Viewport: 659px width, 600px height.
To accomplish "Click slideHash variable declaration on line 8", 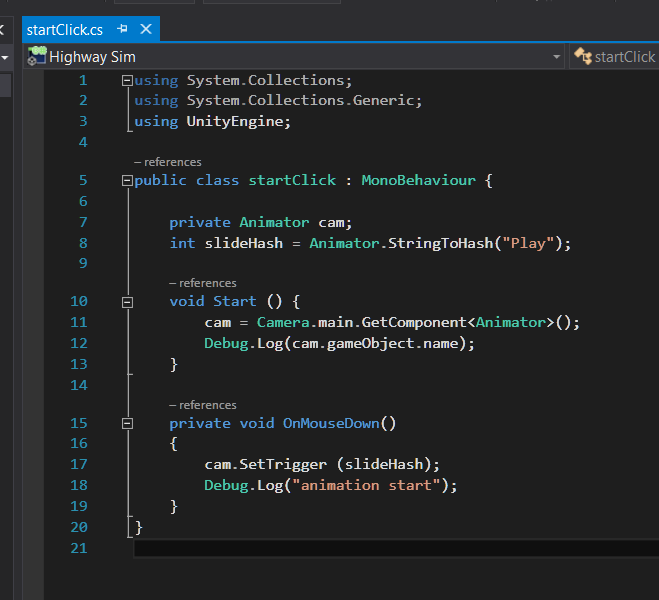I will pos(244,243).
